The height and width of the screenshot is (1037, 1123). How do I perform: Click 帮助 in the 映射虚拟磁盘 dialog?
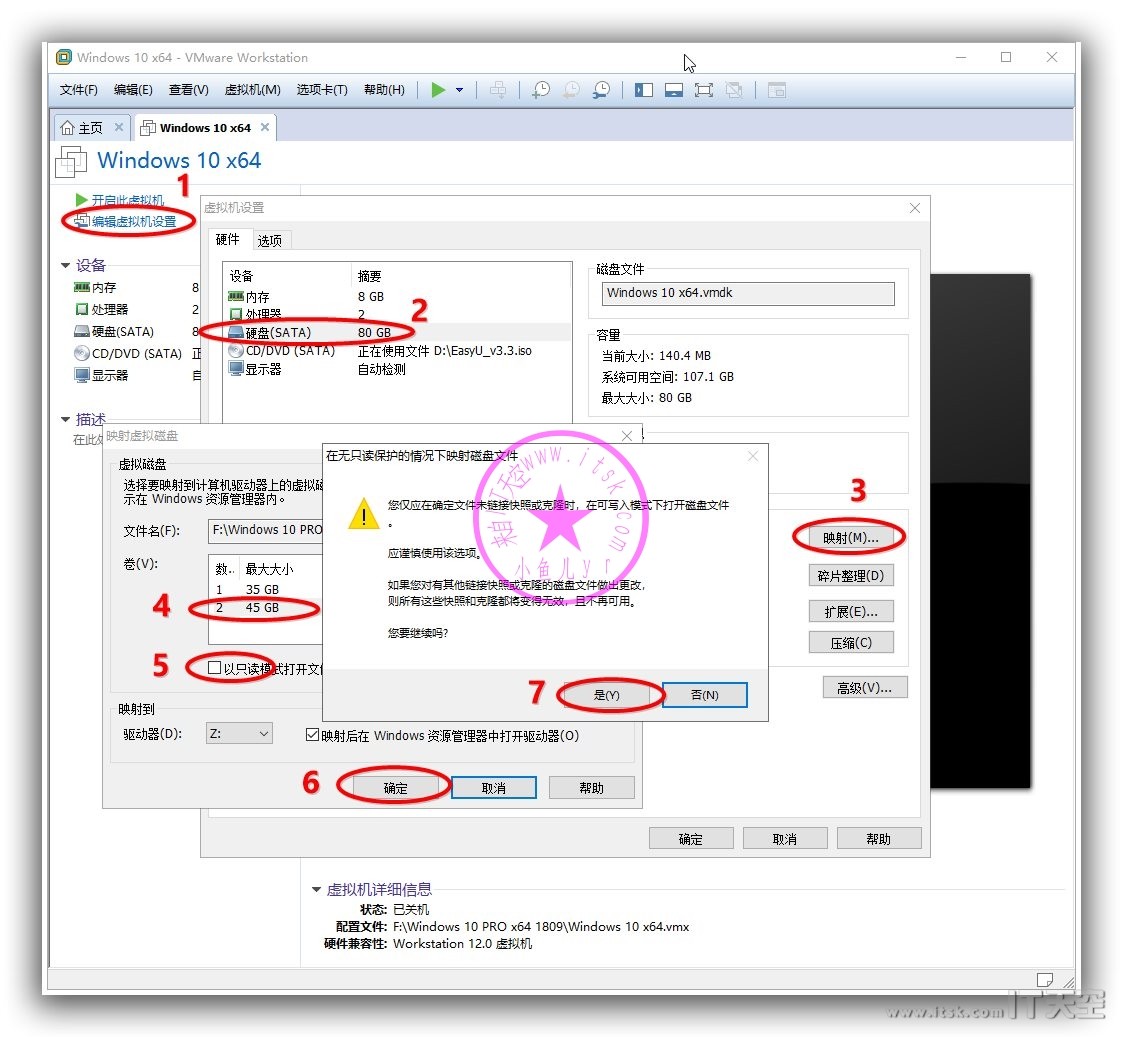tap(592, 788)
